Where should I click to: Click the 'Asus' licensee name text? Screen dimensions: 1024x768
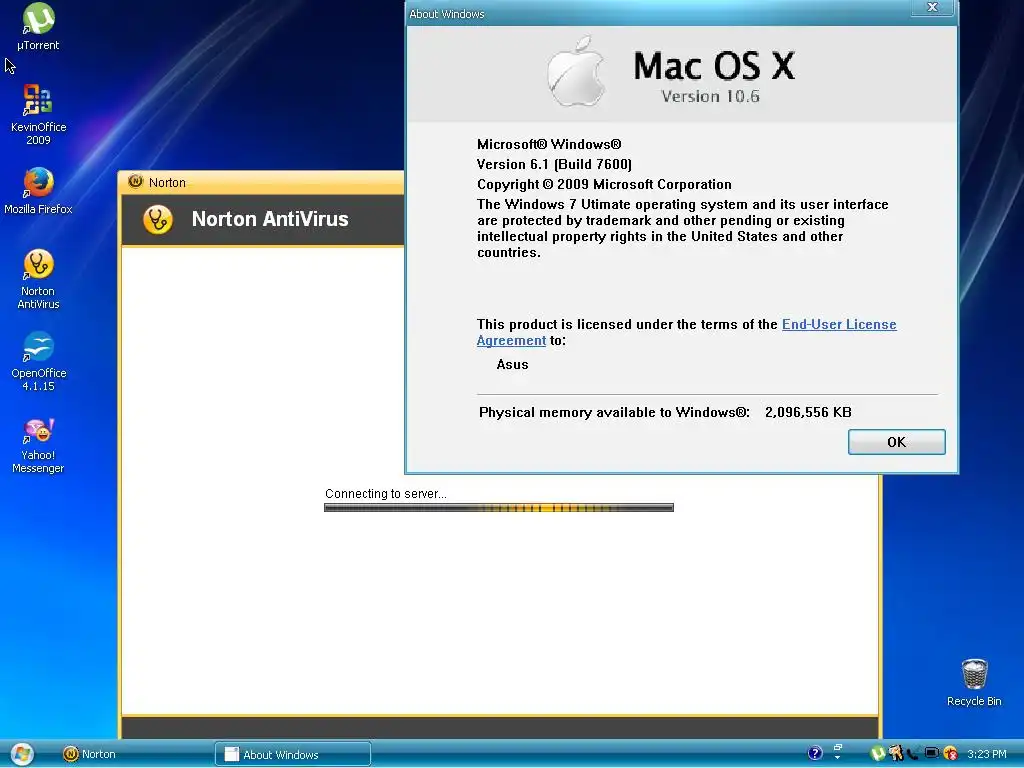(512, 364)
